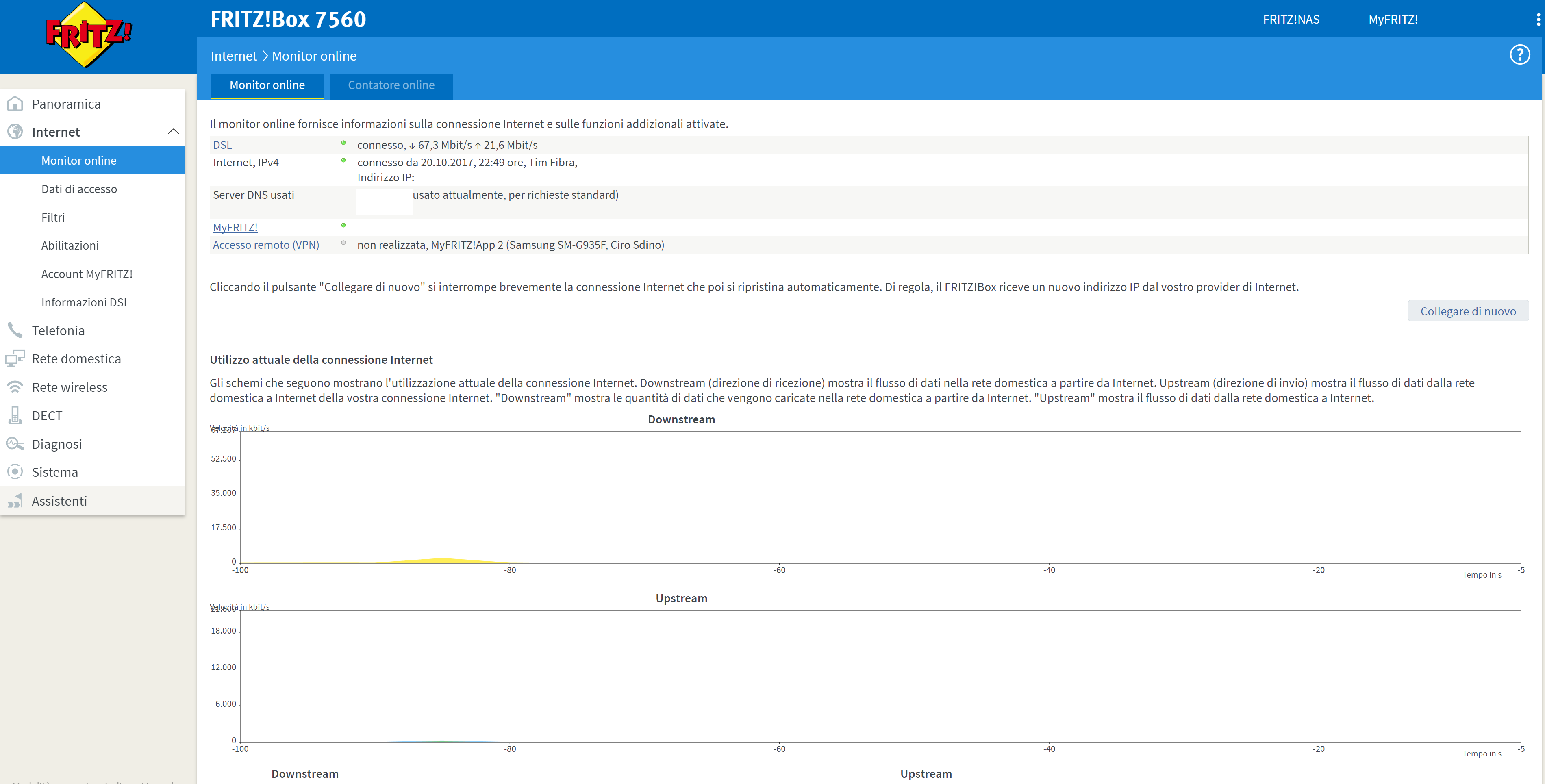Click the Panoramica house icon

15,104
